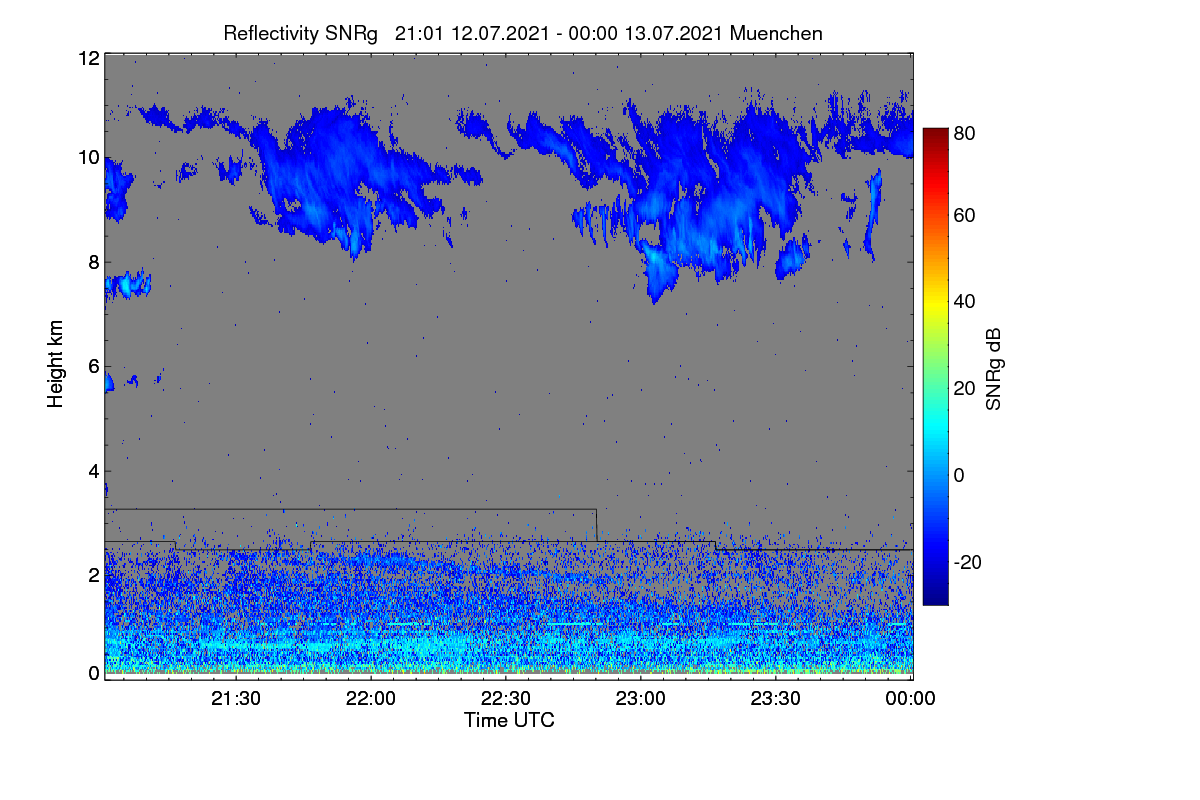
Task: Click the 'Time UTC' axis label
Action: 509,720
